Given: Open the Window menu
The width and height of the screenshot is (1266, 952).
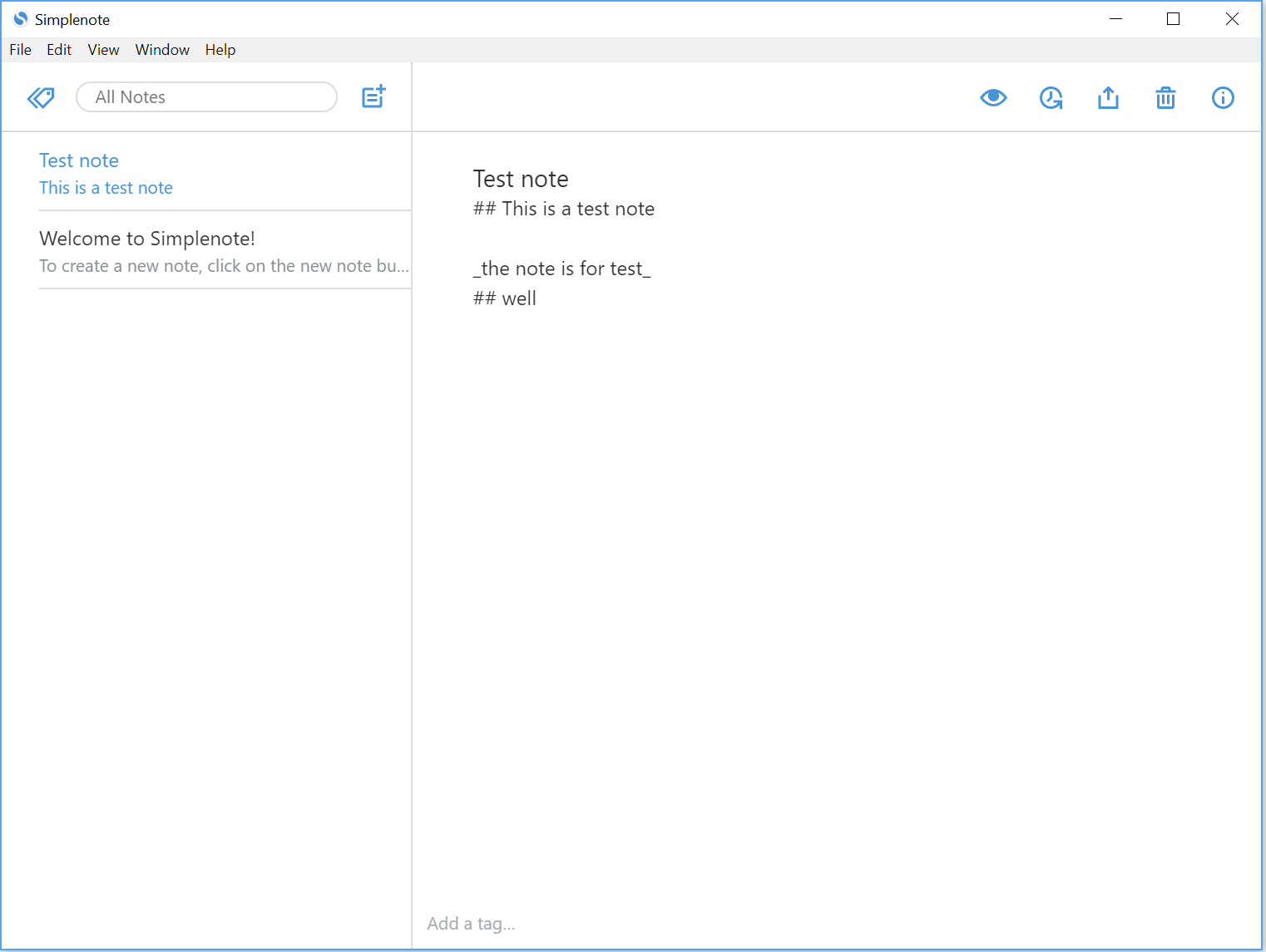Looking at the screenshot, I should (162, 50).
